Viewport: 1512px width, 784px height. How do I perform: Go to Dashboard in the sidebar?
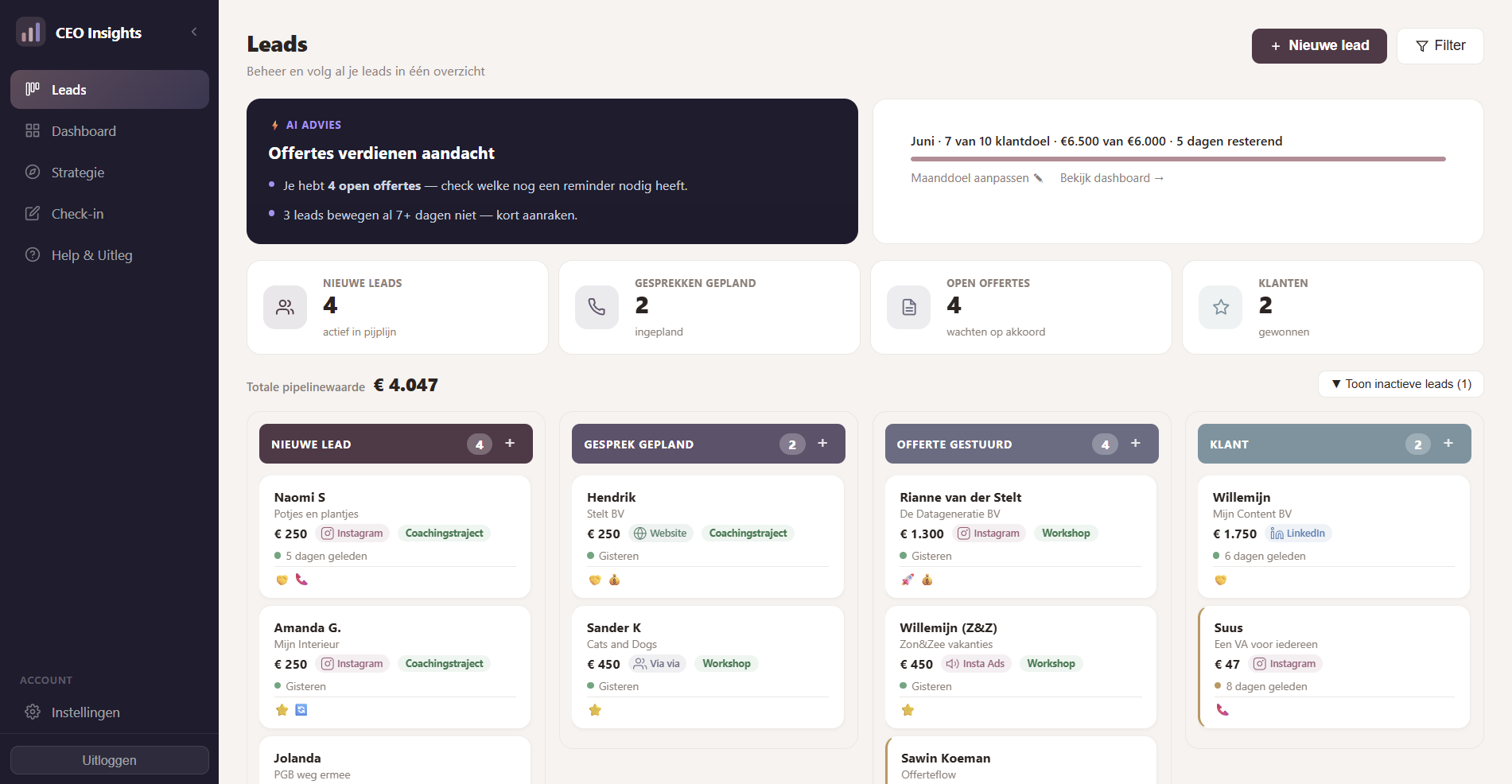[110, 131]
